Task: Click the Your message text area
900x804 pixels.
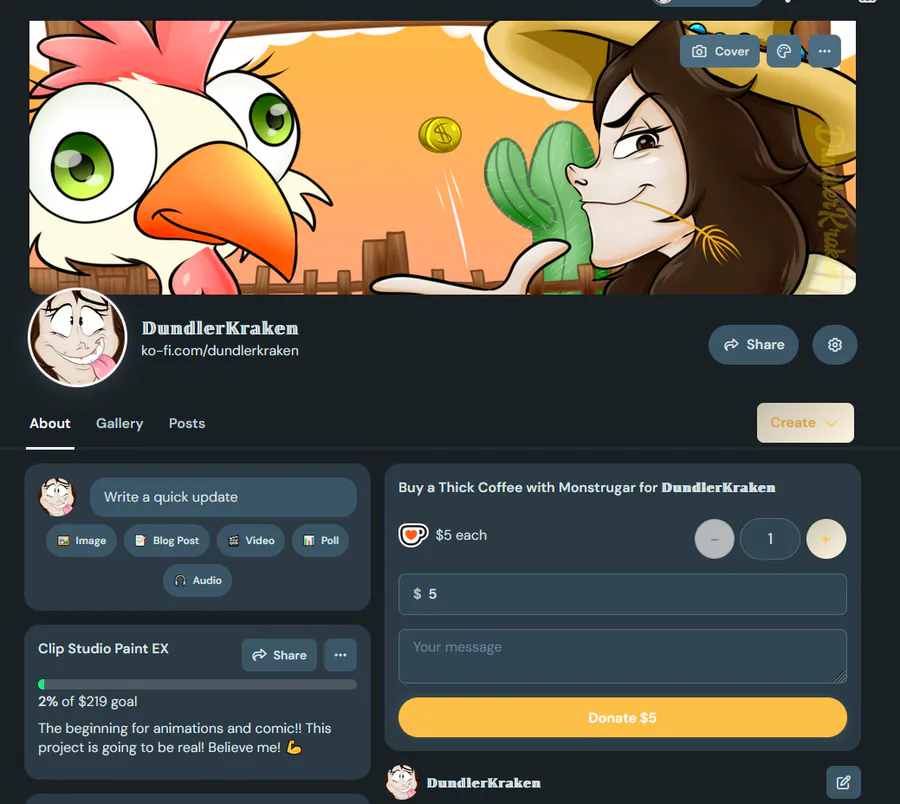Action: [x=622, y=657]
